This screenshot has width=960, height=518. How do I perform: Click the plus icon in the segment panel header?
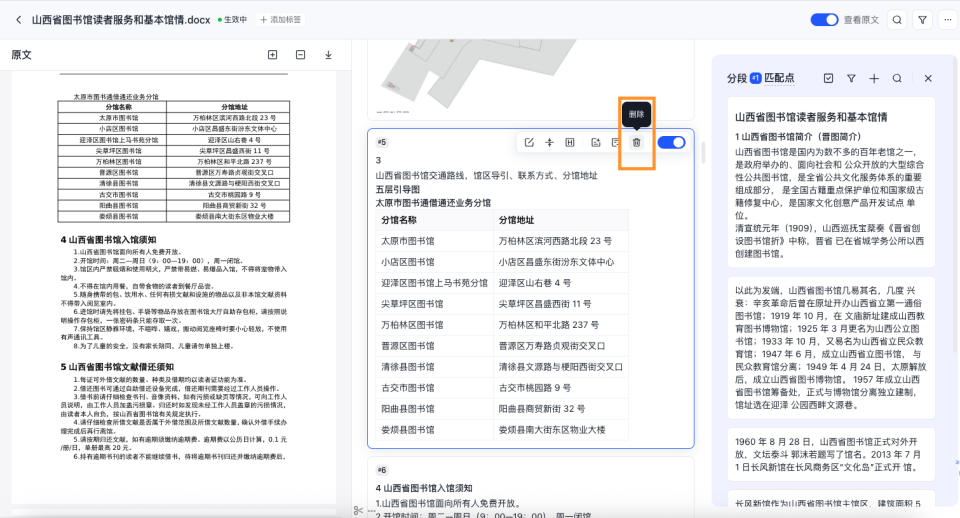(874, 78)
